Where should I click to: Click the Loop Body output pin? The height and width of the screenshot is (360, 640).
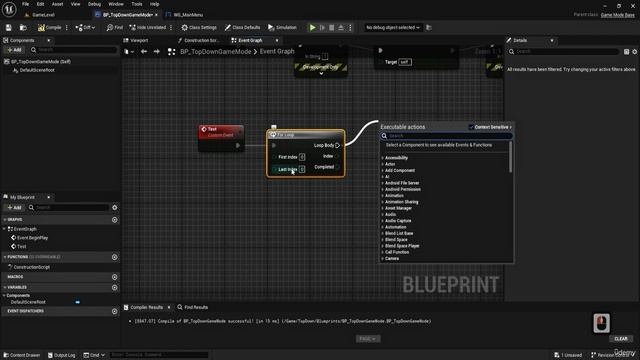point(338,145)
